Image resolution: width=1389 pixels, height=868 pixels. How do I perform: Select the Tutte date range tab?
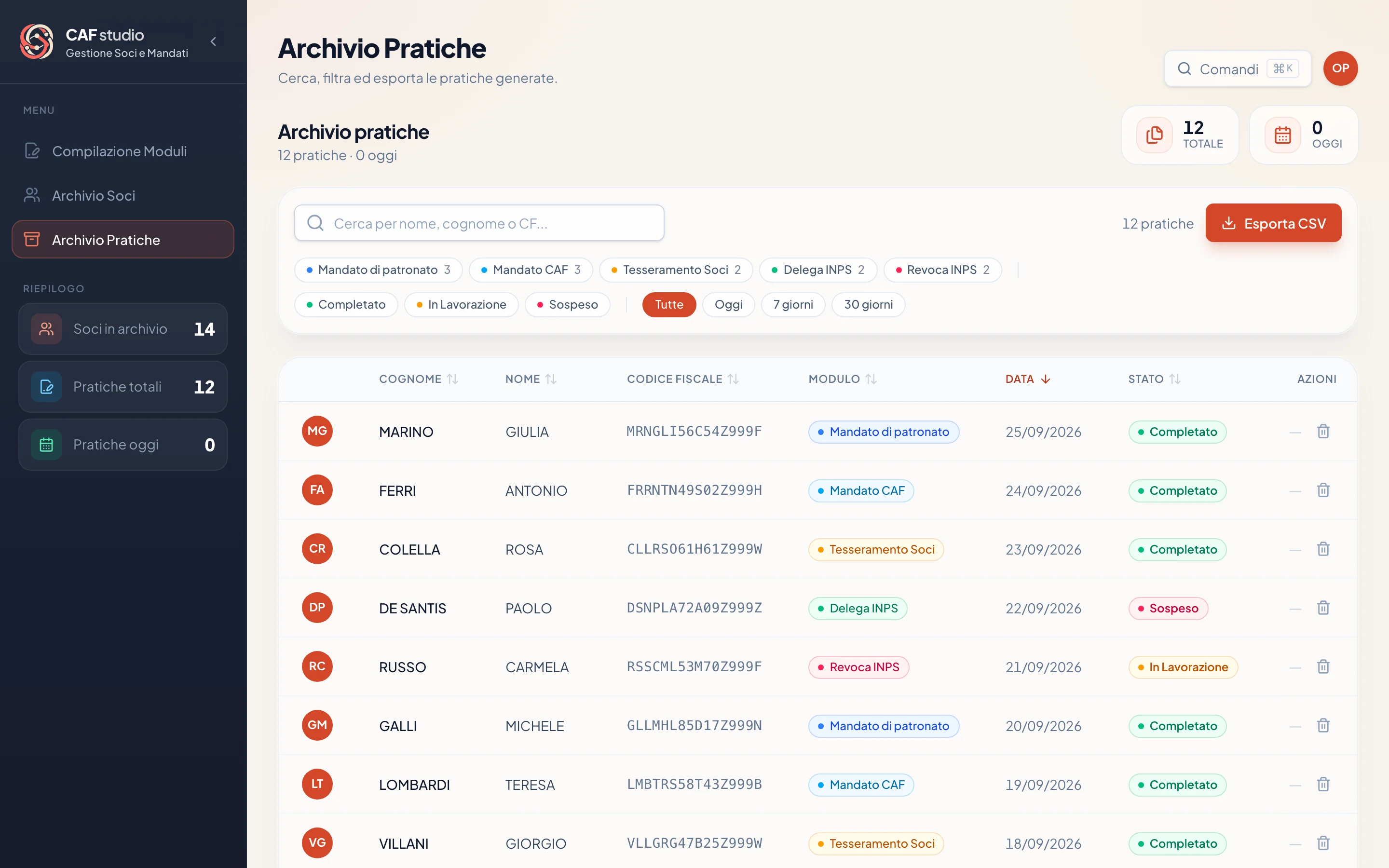coord(668,305)
